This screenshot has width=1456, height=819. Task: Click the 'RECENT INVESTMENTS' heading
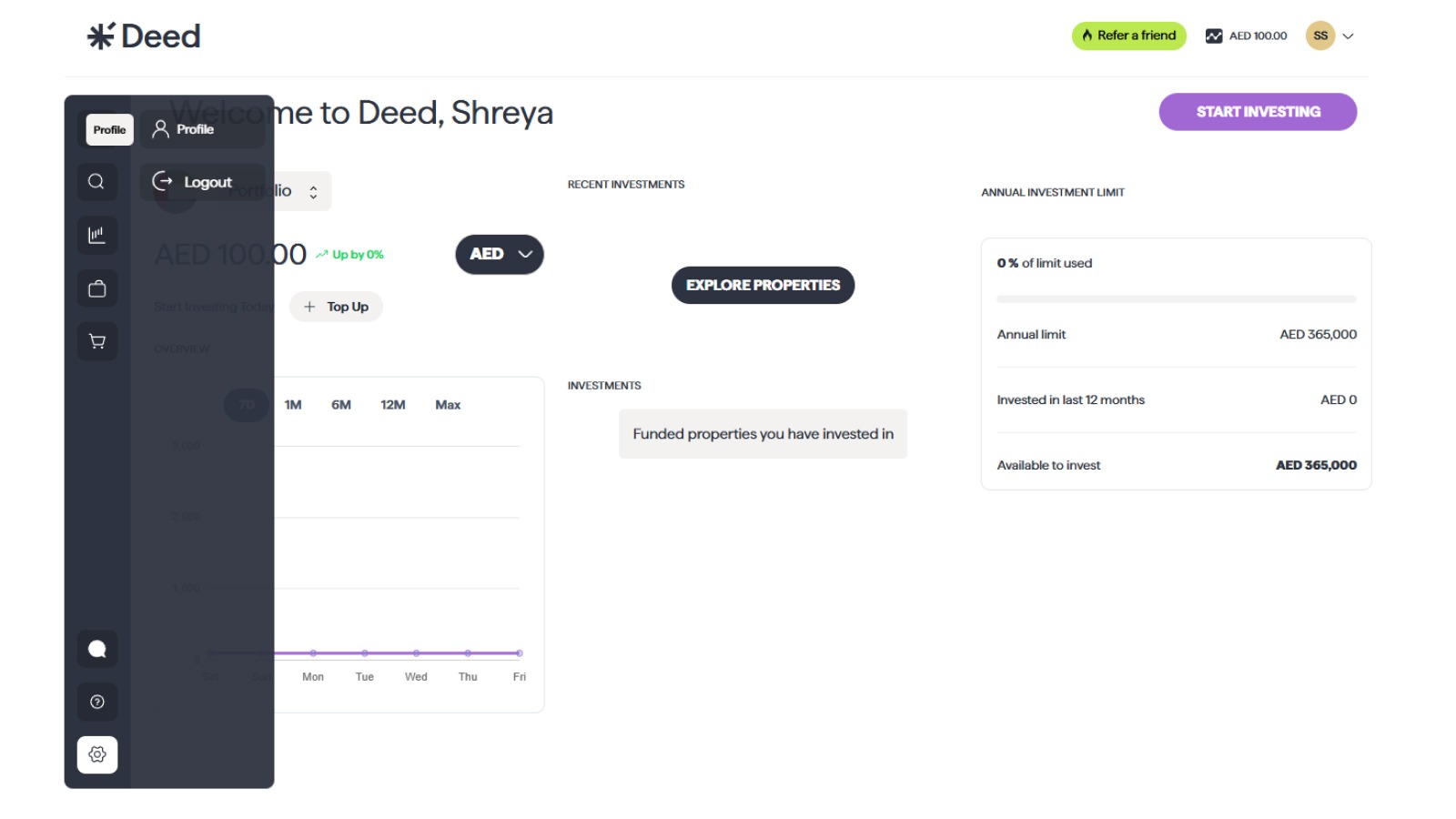point(626,185)
